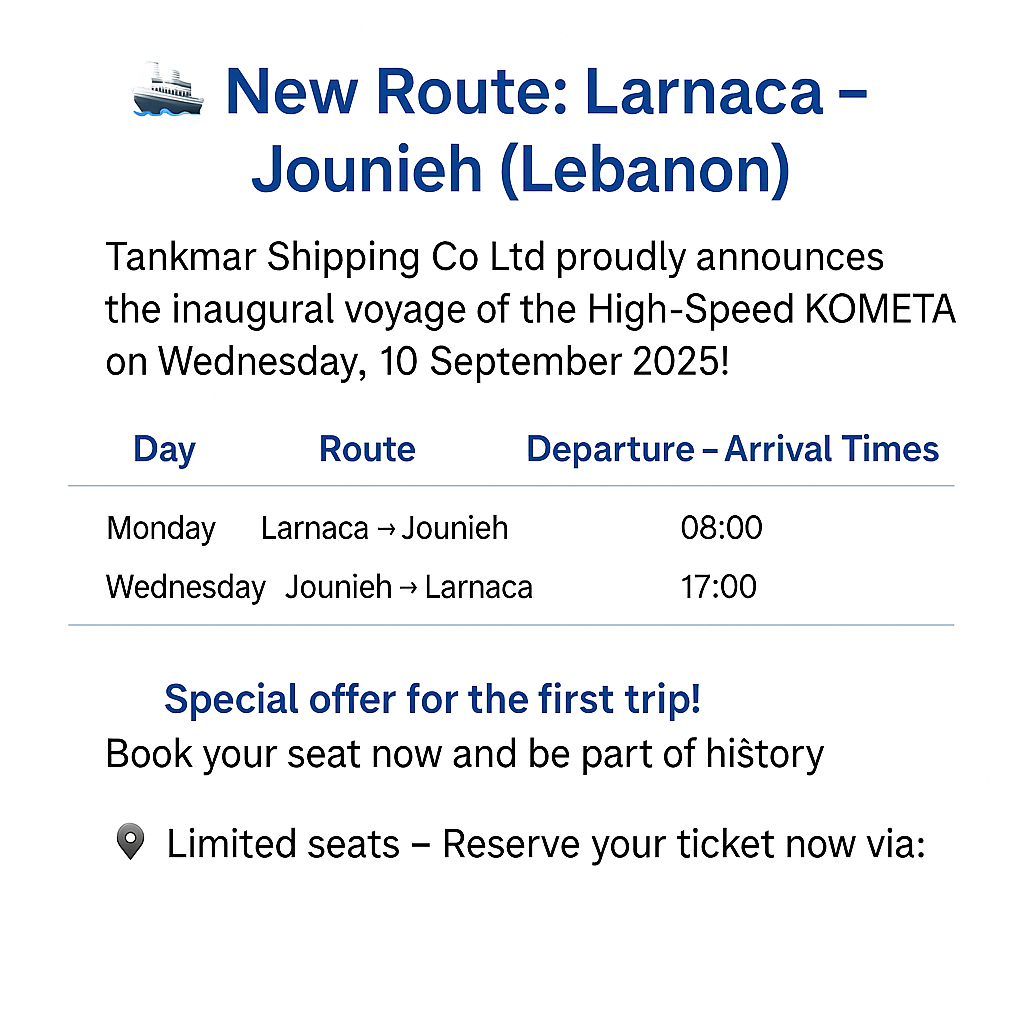The width and height of the screenshot is (1024, 1024).
Task: Click "Reserve your ticket now via:" text
Action: (x=684, y=845)
